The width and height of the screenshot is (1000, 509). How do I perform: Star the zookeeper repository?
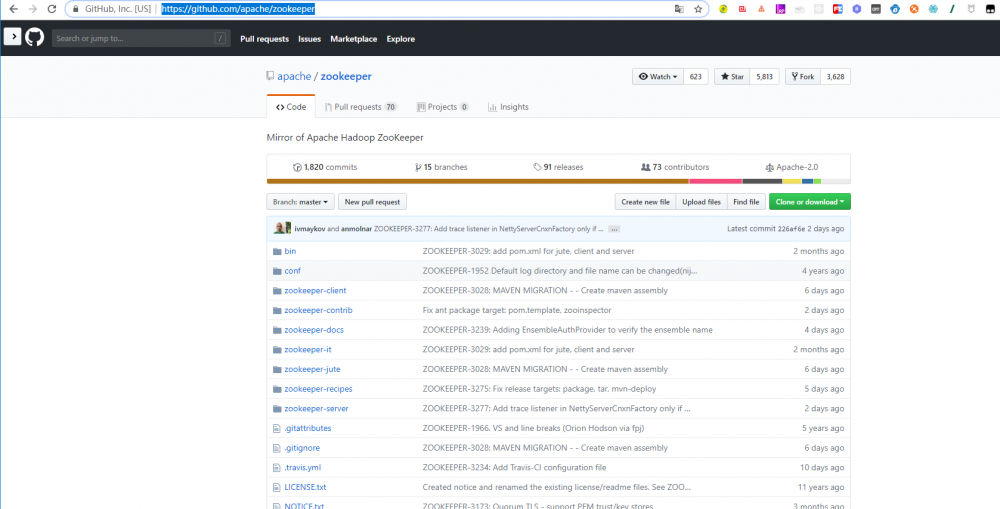pyautogui.click(x=732, y=77)
